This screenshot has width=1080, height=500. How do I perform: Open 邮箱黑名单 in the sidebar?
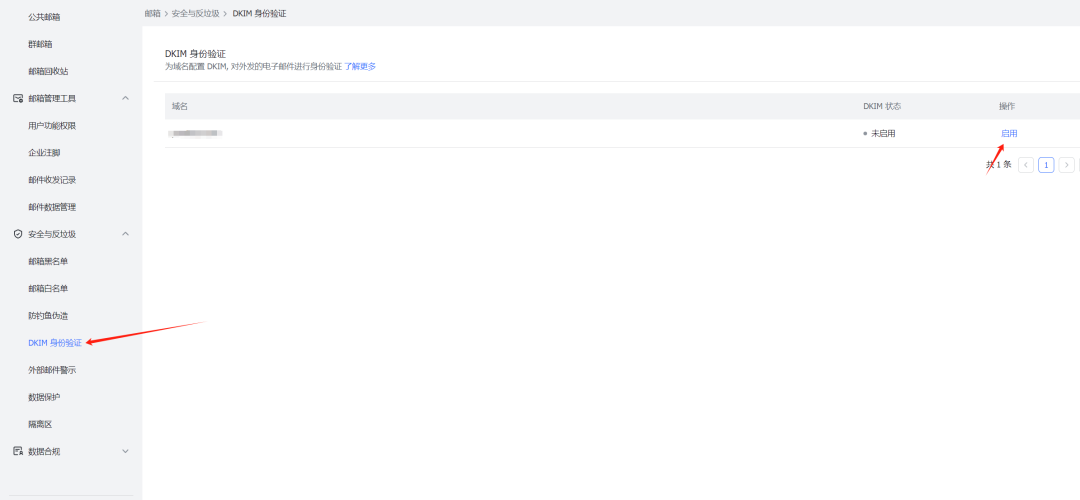pyautogui.click(x=48, y=261)
